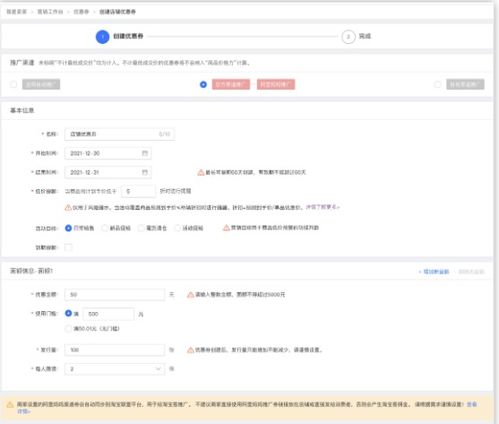Click the warning icon in the yellow notice banner
The image size is (499, 424).
[10, 405]
